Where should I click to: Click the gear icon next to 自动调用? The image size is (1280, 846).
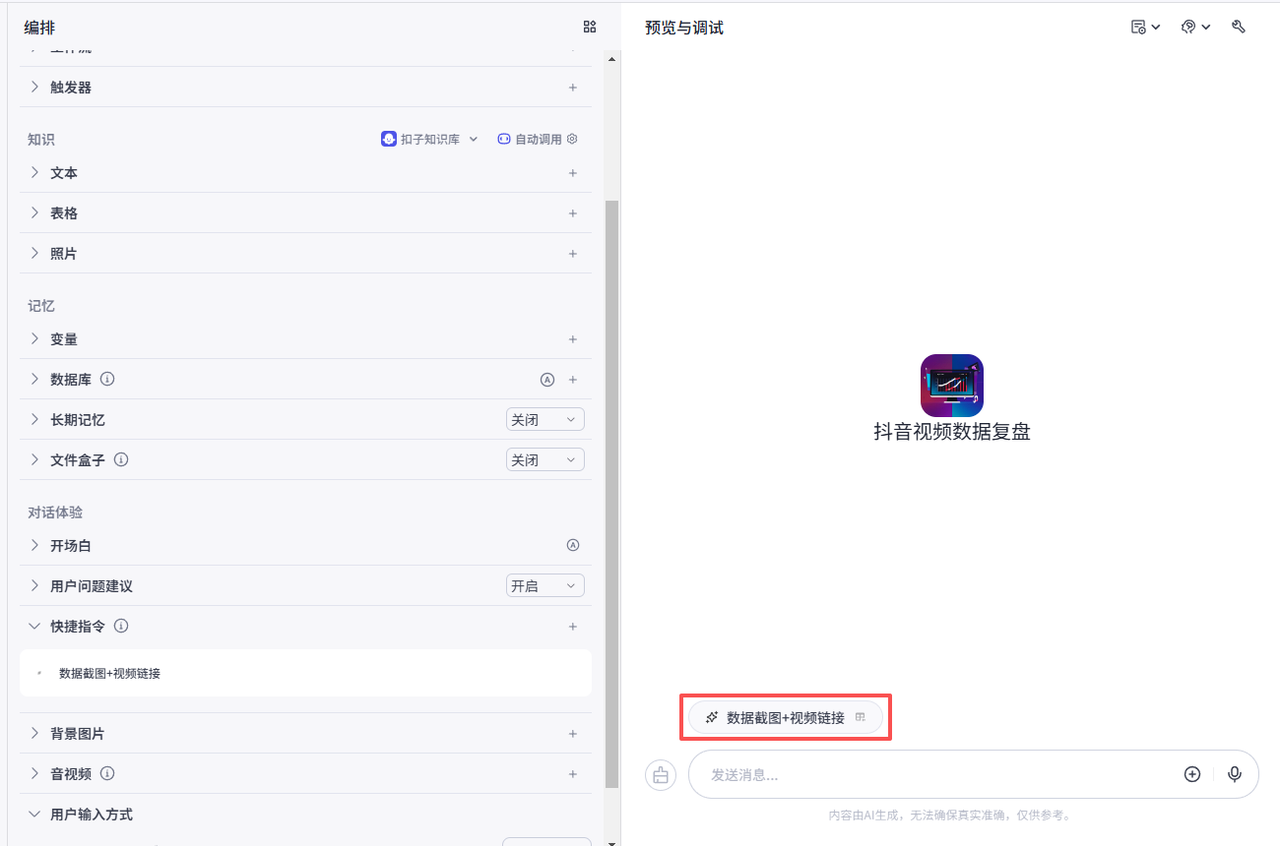click(x=573, y=139)
